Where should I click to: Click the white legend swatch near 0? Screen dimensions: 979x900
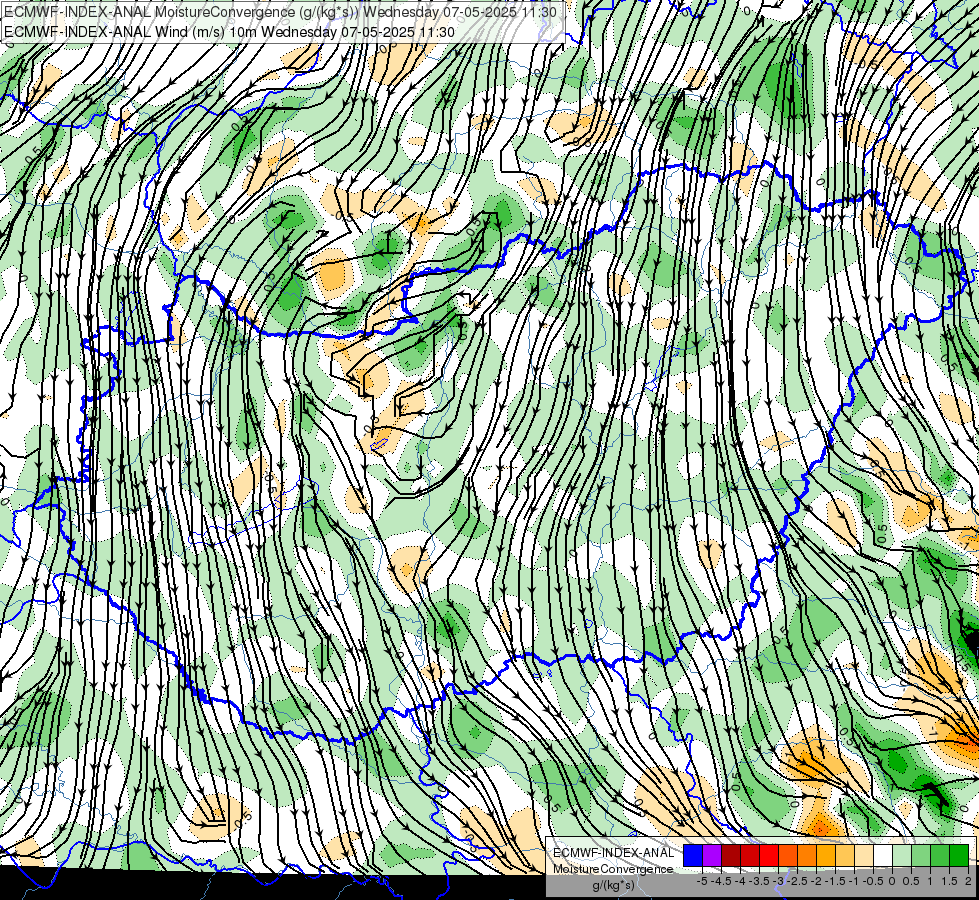883,855
